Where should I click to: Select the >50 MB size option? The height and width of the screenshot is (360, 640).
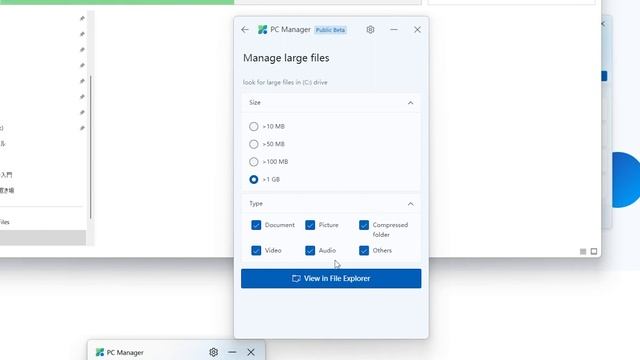[x=253, y=144]
